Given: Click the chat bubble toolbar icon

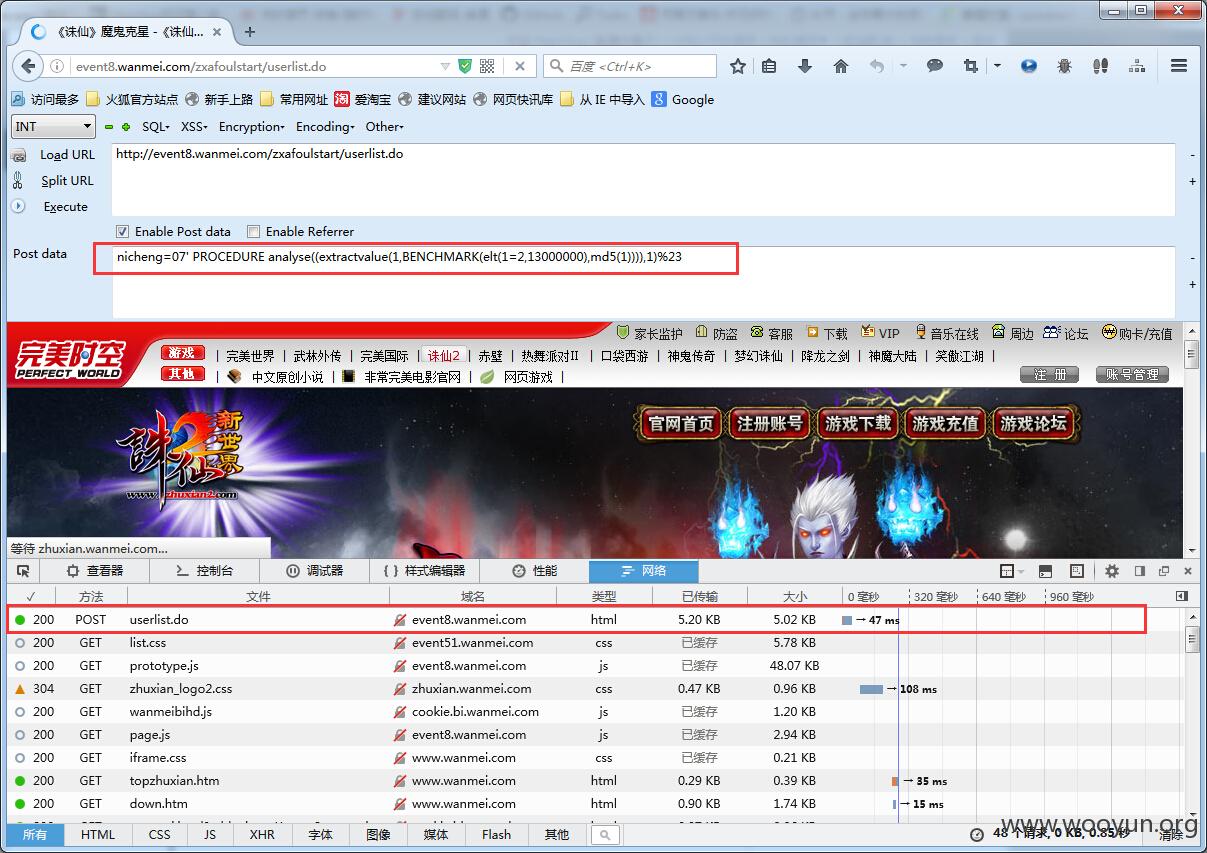Looking at the screenshot, I should tap(935, 66).
